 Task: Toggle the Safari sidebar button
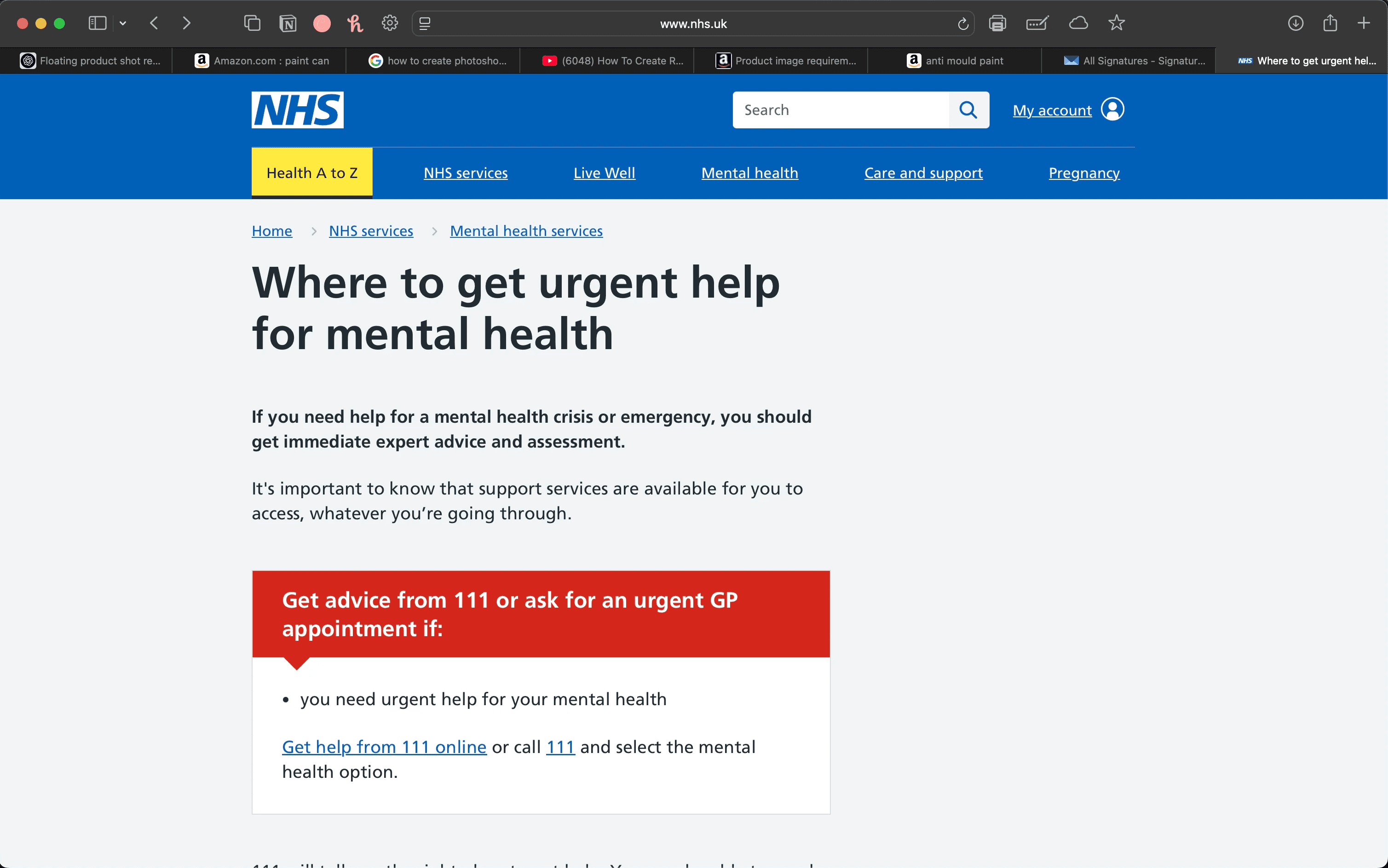[x=97, y=23]
